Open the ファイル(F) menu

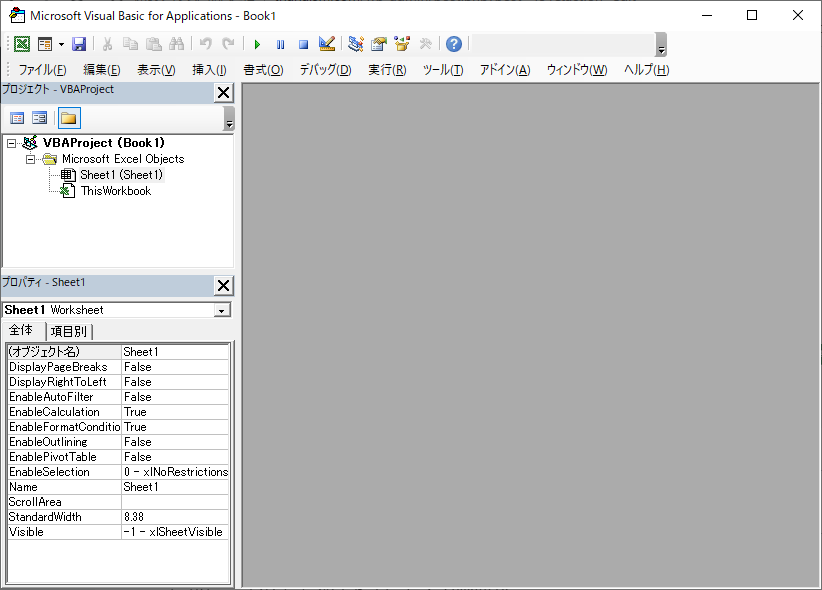(42, 70)
